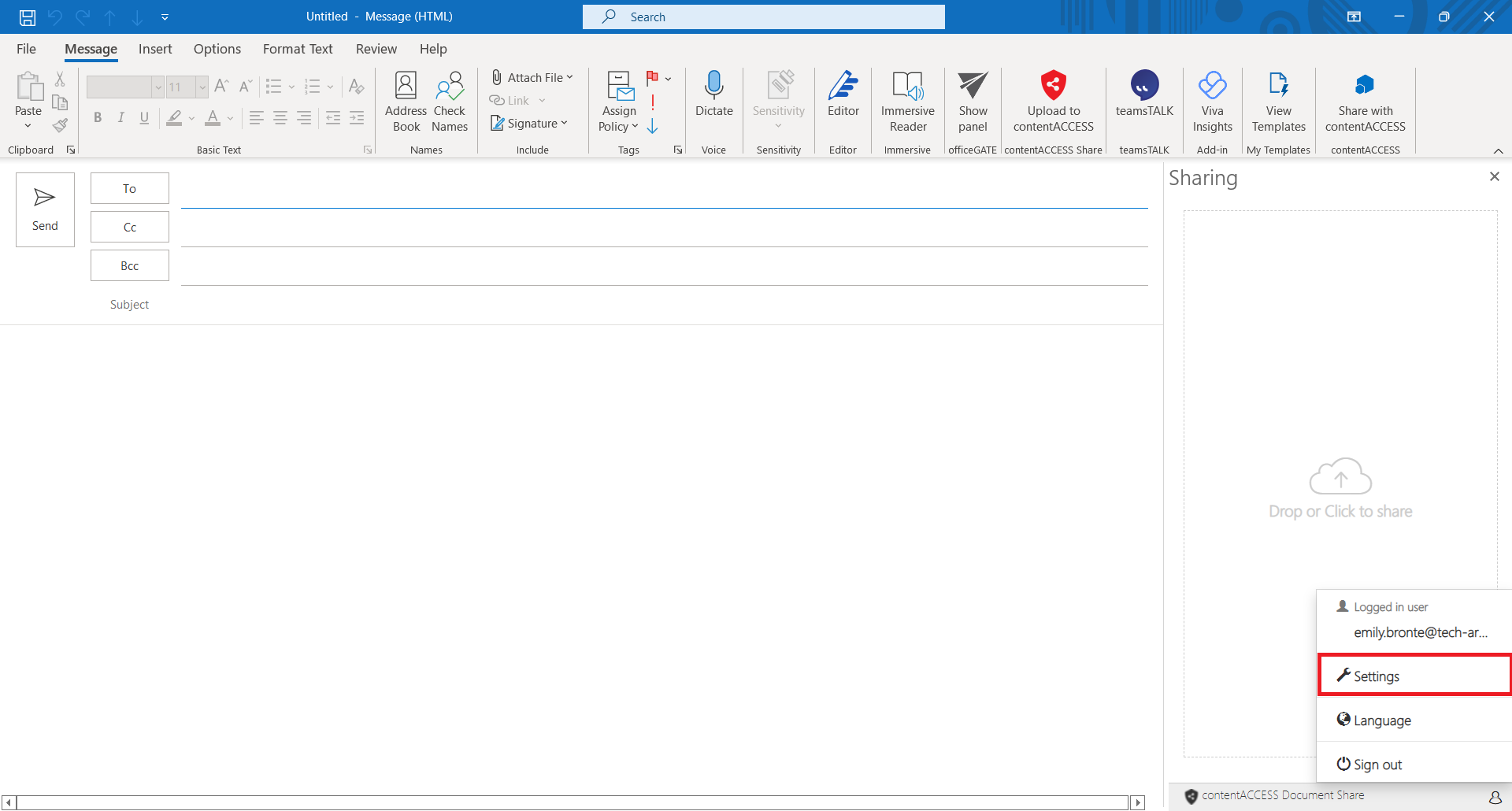Click the officeGATE Show panel icon
This screenshot has width=1512, height=811.
[973, 87]
